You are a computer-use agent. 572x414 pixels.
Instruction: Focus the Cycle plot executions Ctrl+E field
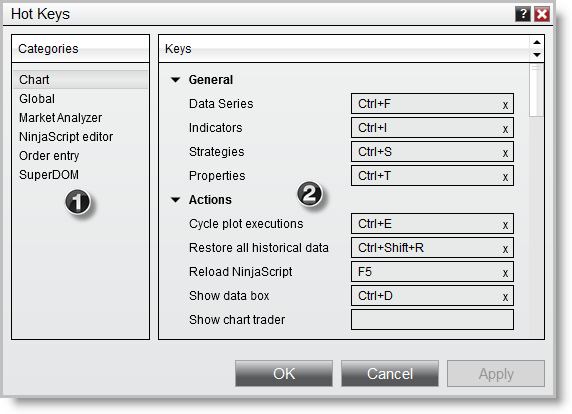pyautogui.click(x=432, y=224)
